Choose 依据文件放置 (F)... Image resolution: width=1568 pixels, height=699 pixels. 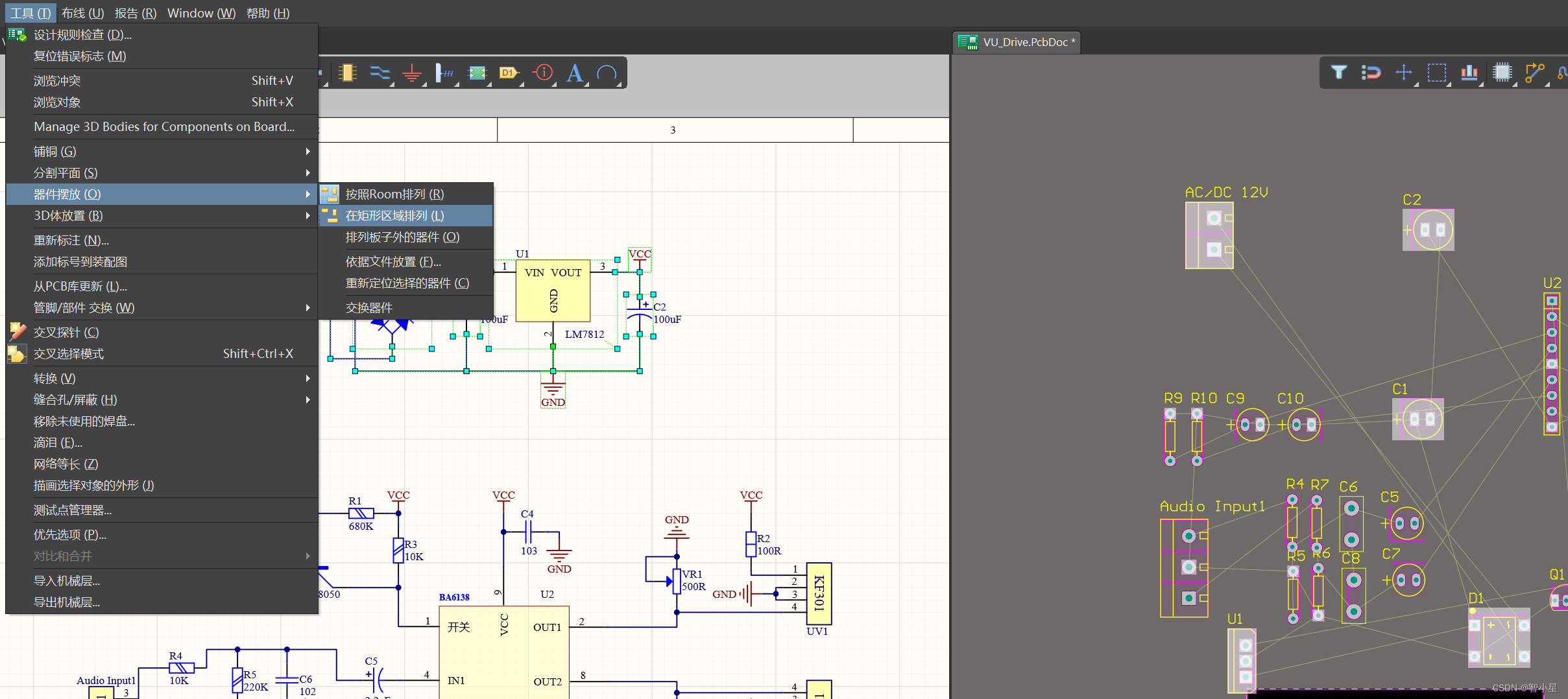(x=406, y=261)
